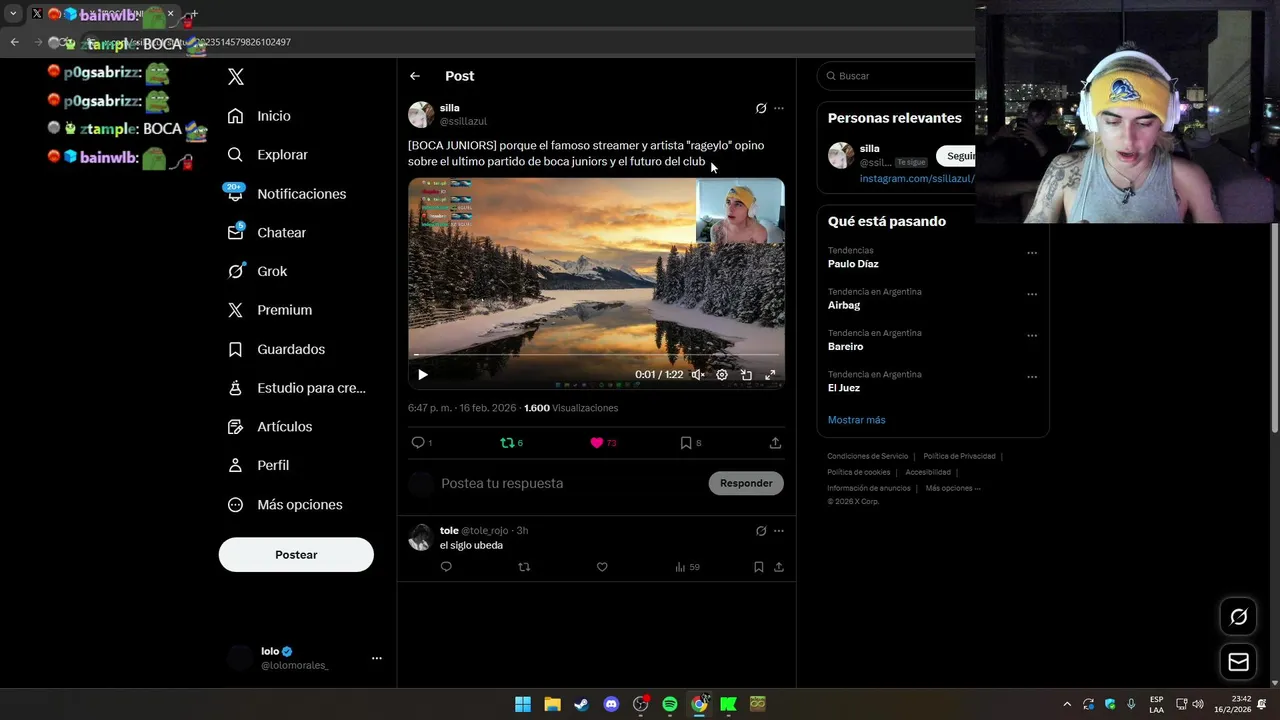Open Premium in sidebar
The image size is (1280, 720).
[x=269, y=310]
